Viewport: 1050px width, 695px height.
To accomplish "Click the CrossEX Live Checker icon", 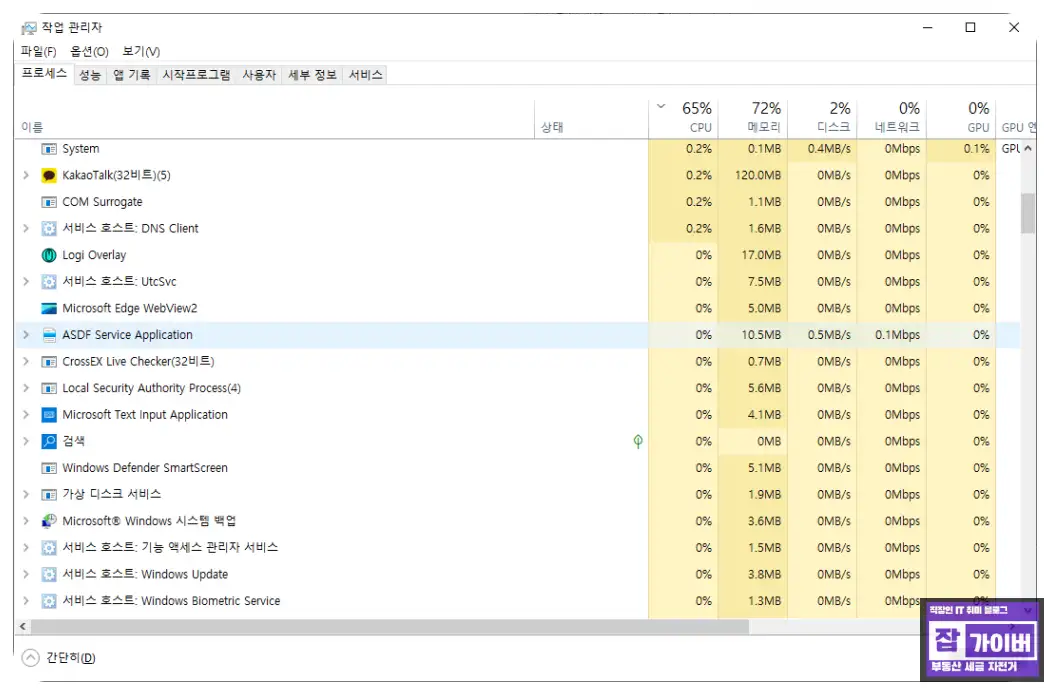I will click(49, 362).
